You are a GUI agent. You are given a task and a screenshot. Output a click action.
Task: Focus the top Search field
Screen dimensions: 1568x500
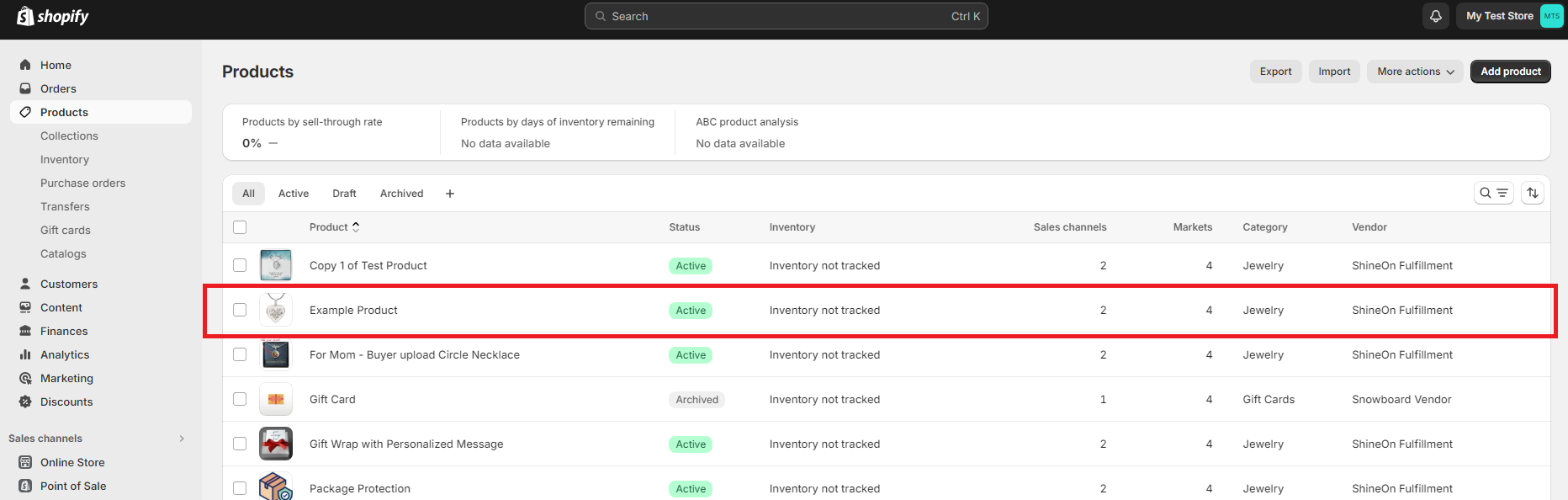(x=787, y=16)
